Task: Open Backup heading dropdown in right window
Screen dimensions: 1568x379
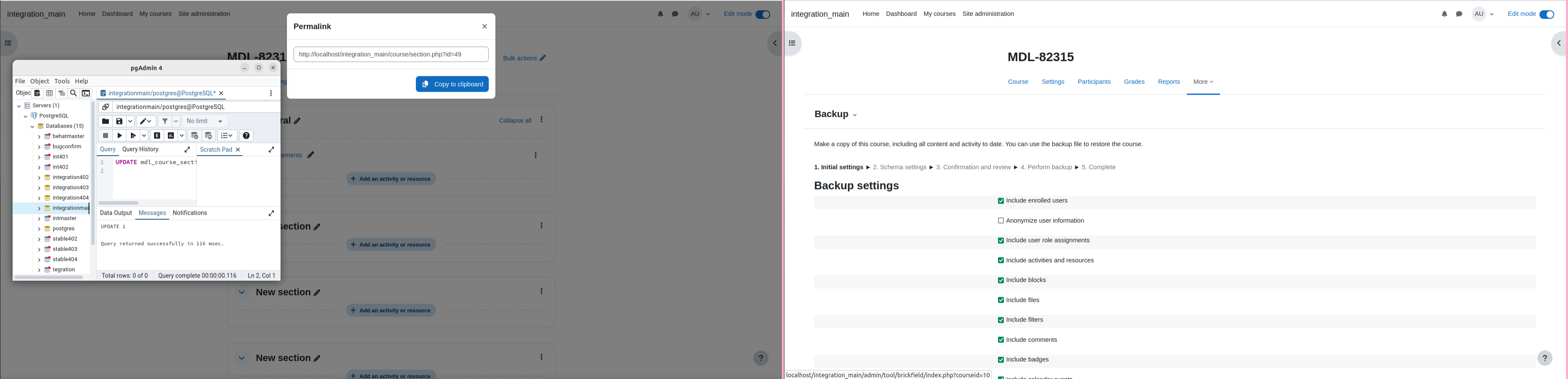Action: pos(835,114)
